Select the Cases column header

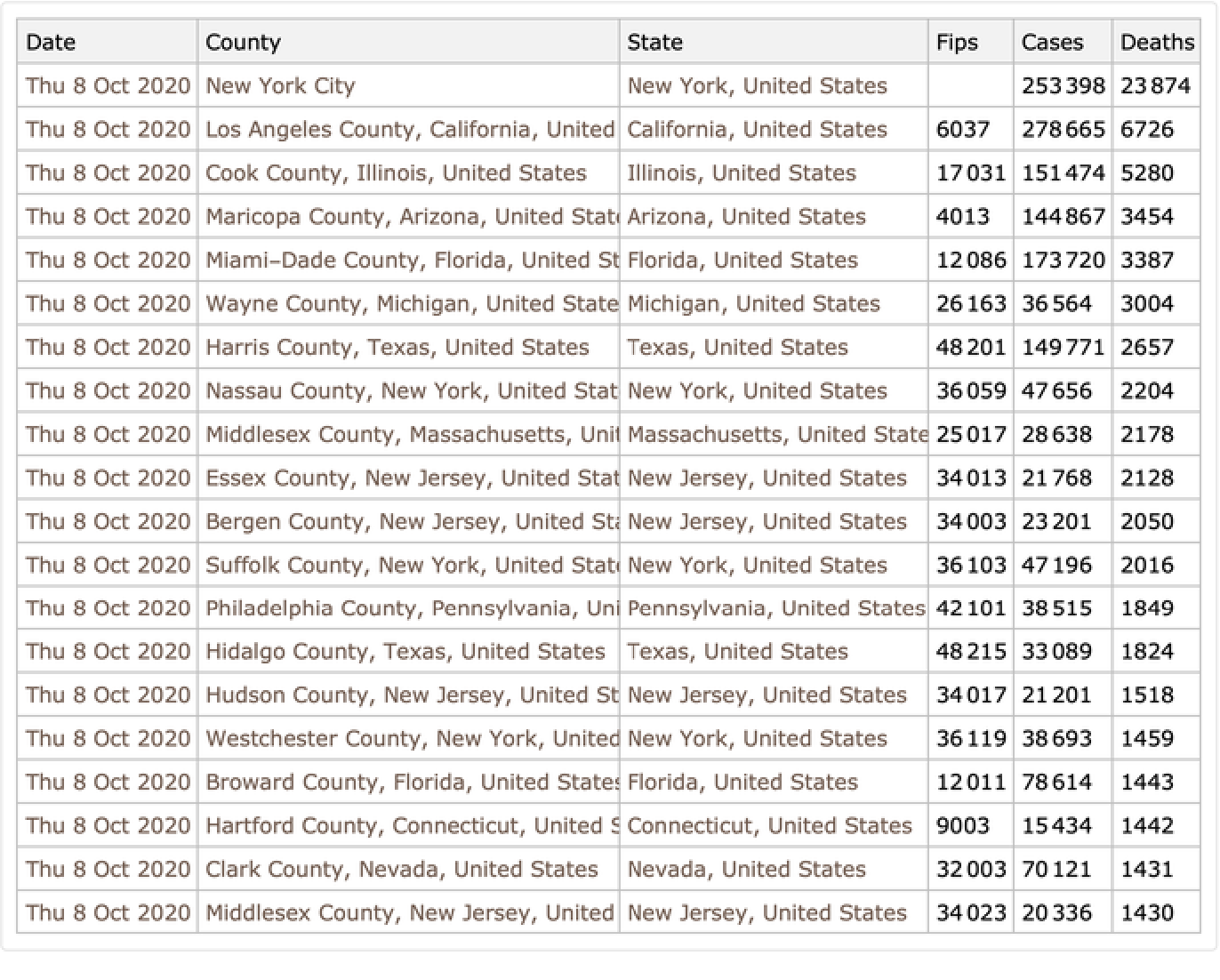(1052, 42)
